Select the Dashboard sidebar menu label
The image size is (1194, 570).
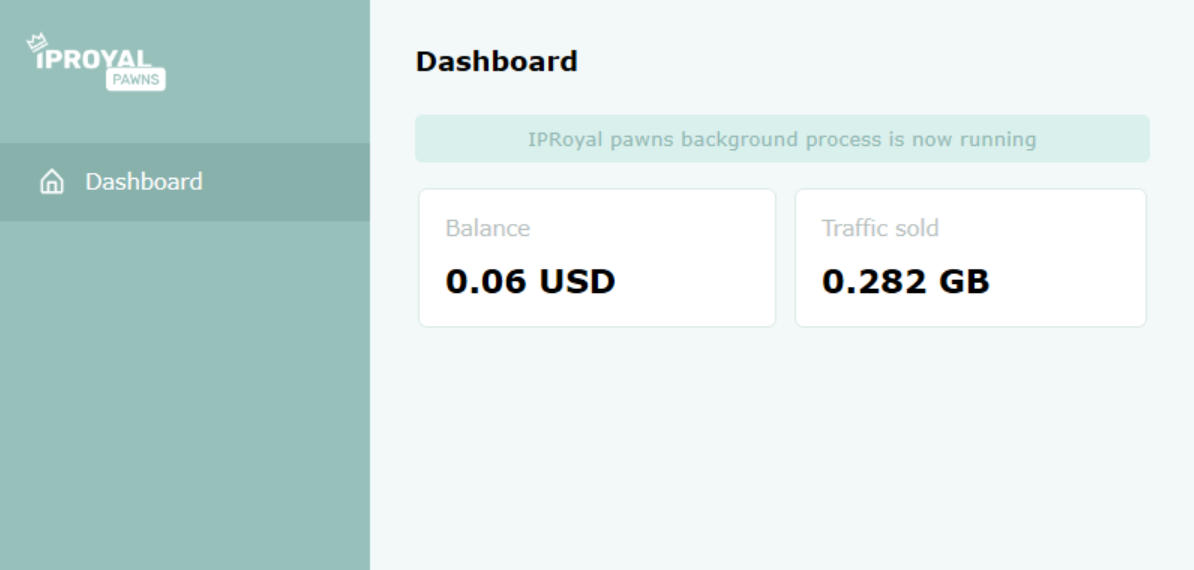[144, 181]
